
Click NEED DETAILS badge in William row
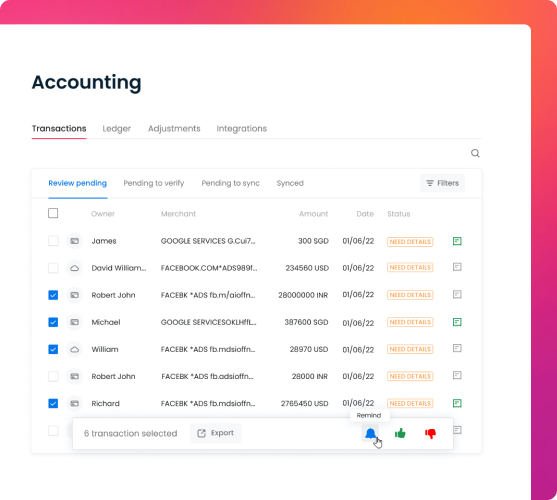pos(410,349)
